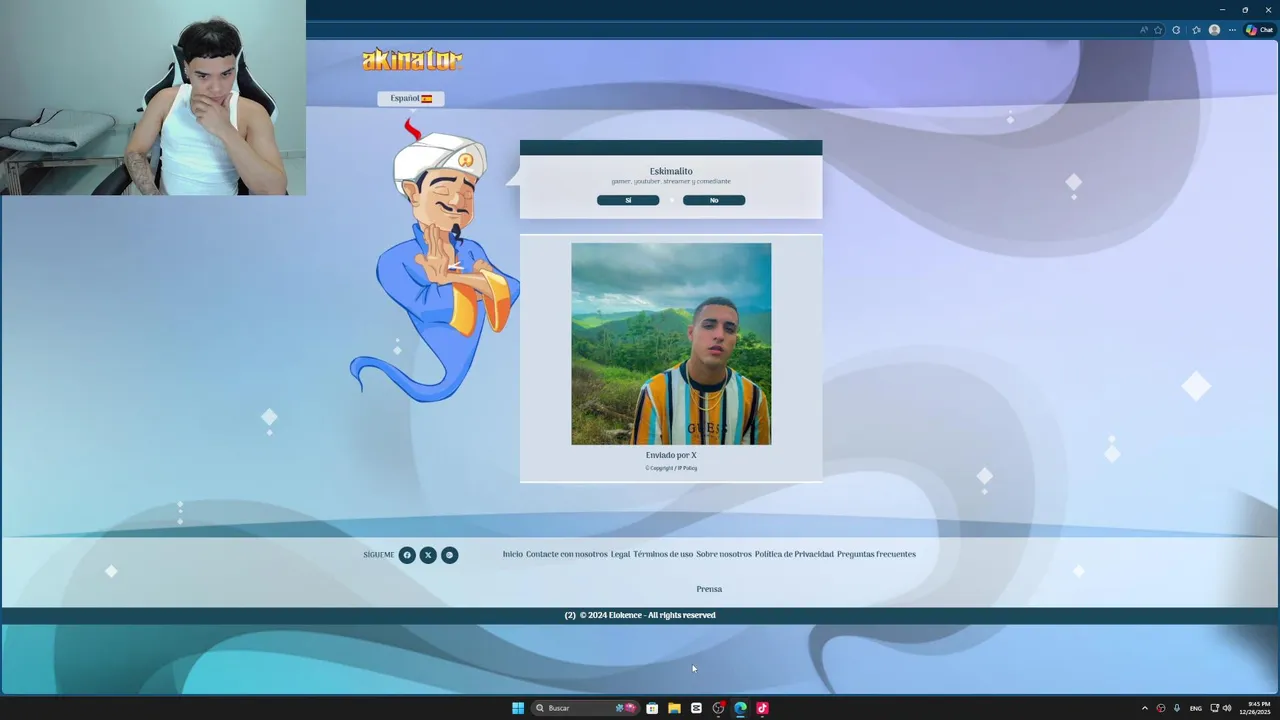Open the Favorites list icon
1280x720 pixels.
[1196, 30]
